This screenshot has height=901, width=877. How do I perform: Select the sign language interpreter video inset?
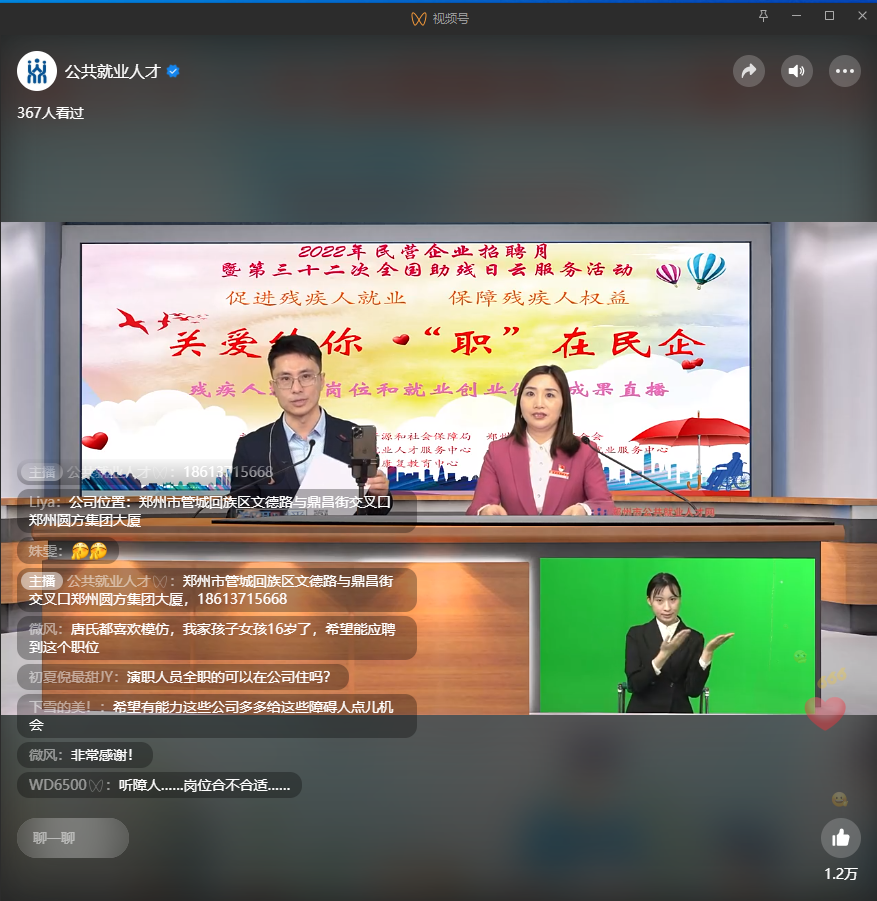(x=677, y=635)
